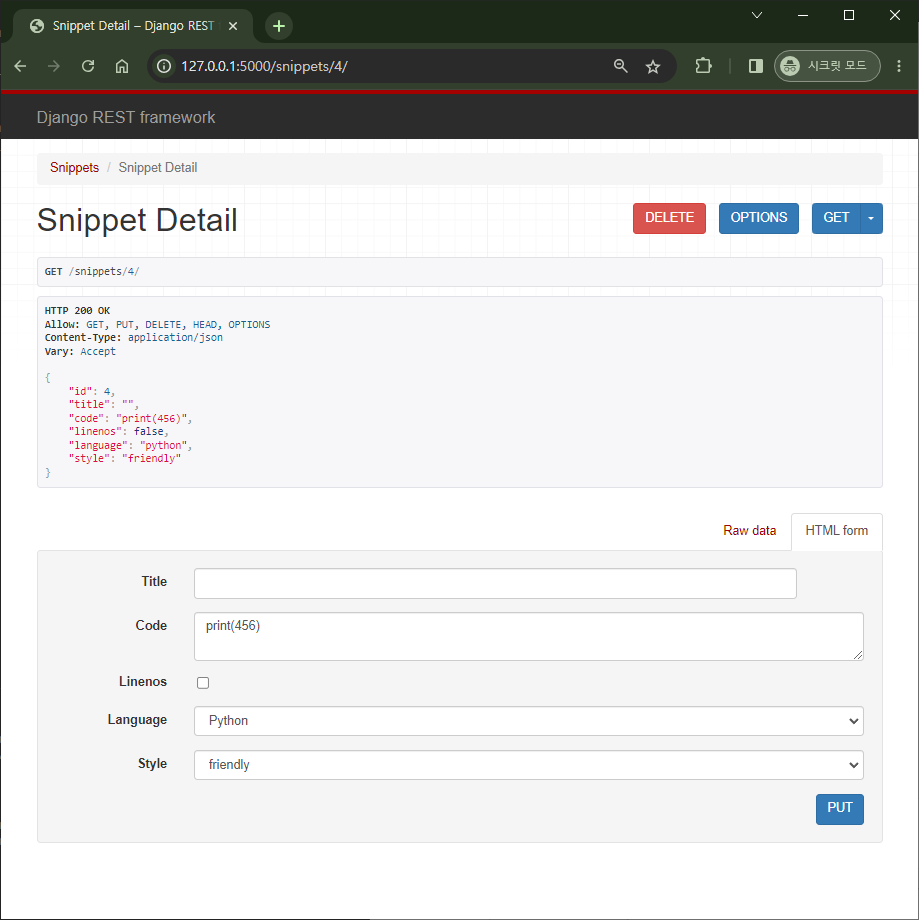Image resolution: width=919 pixels, height=920 pixels.
Task: Open the extensions puzzle icon
Action: coord(703,66)
